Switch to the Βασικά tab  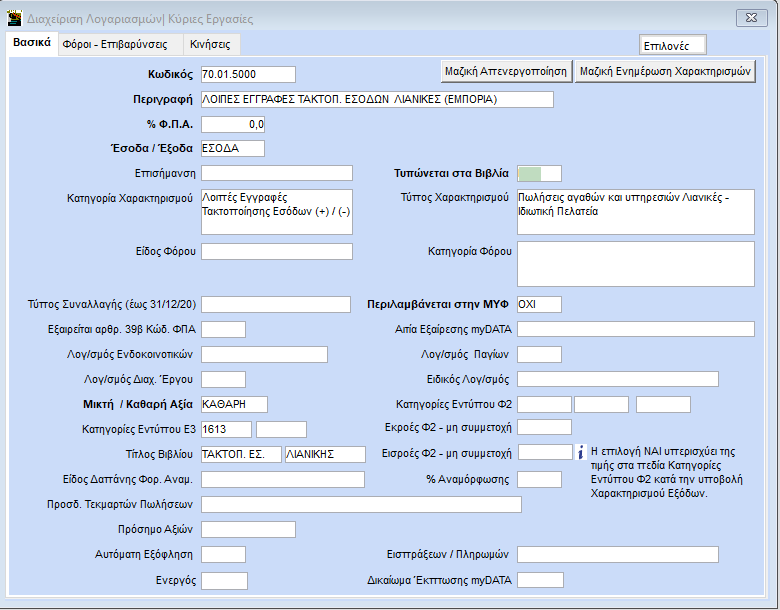(32, 43)
